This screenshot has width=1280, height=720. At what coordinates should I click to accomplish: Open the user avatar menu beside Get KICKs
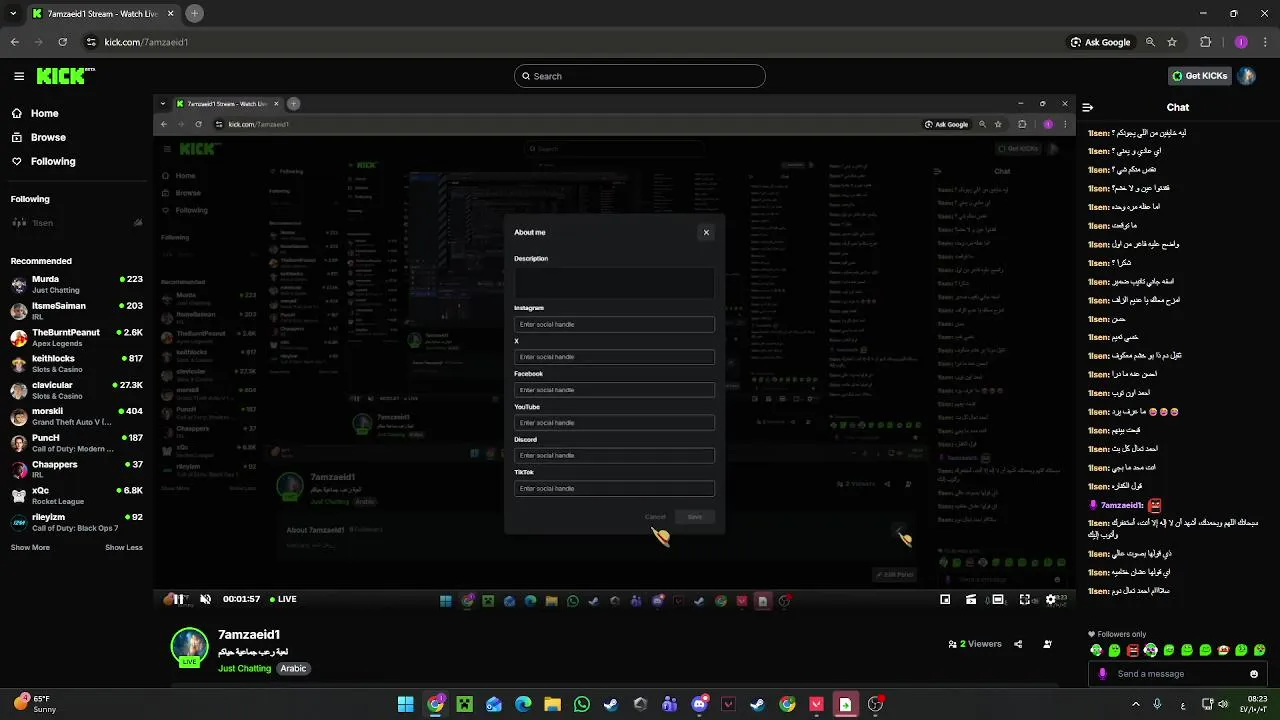click(1246, 76)
